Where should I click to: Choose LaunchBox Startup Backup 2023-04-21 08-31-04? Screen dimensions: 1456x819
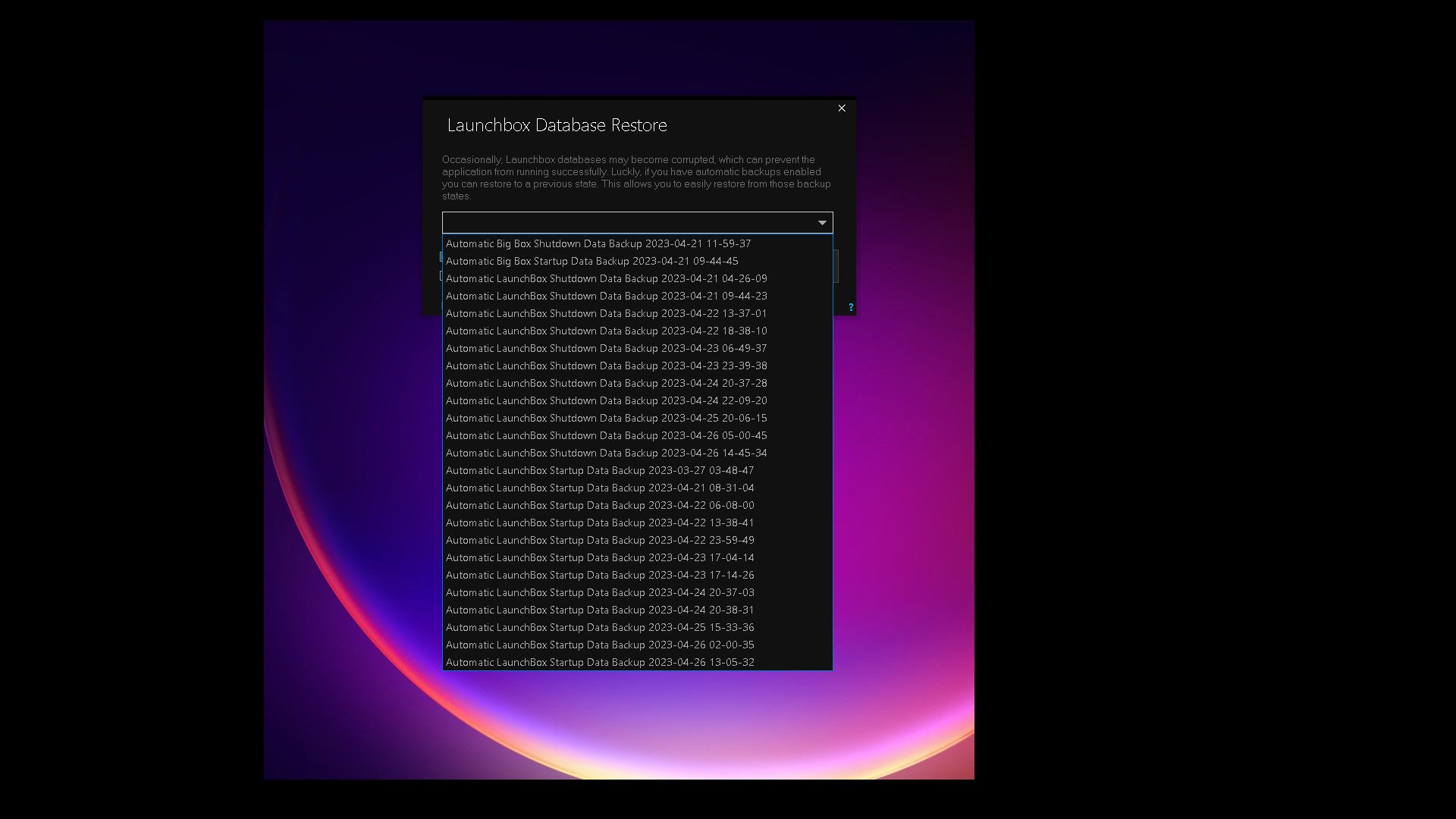pos(637,488)
